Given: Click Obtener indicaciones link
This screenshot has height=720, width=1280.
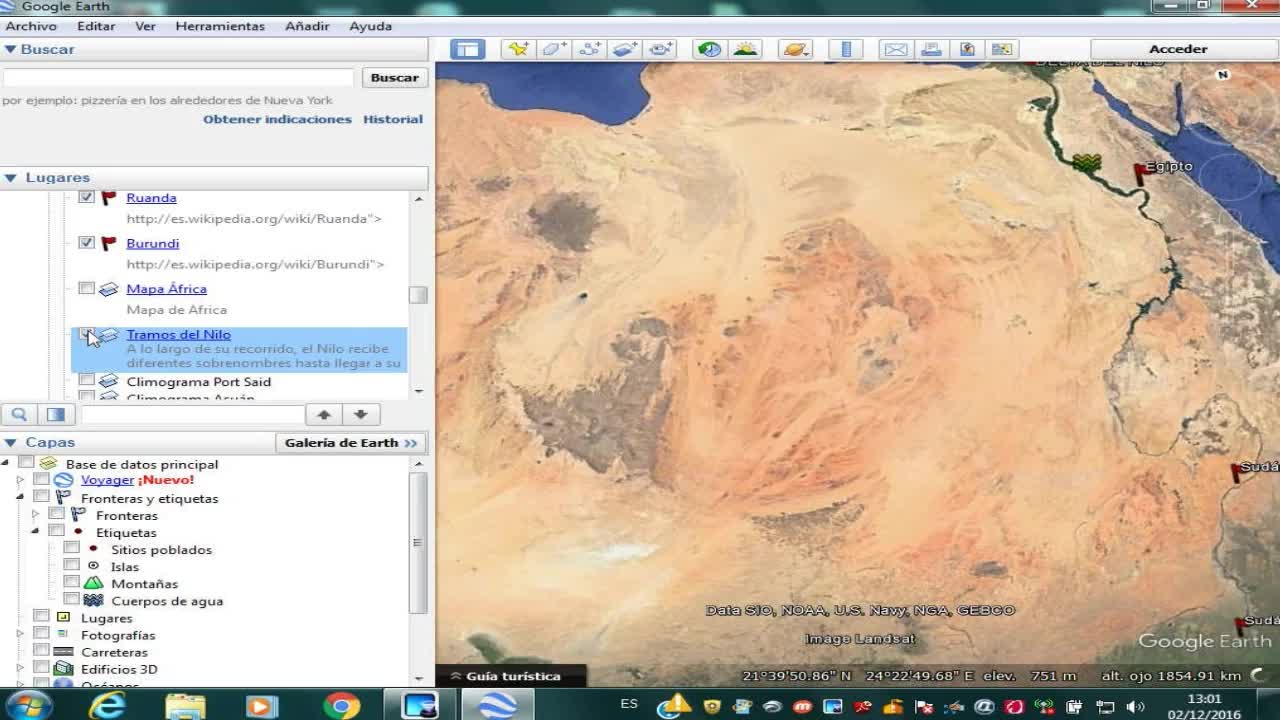Looking at the screenshot, I should coord(277,119).
